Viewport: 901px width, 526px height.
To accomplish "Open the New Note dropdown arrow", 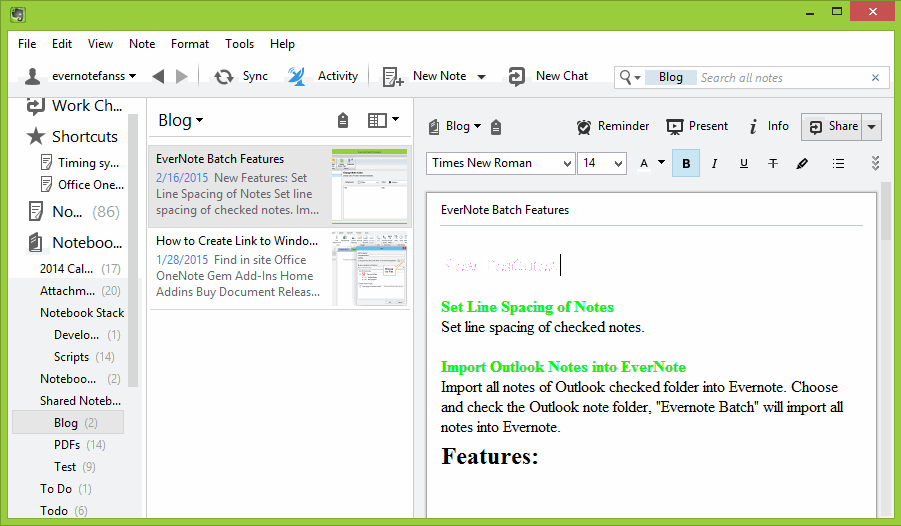I will click(x=482, y=76).
